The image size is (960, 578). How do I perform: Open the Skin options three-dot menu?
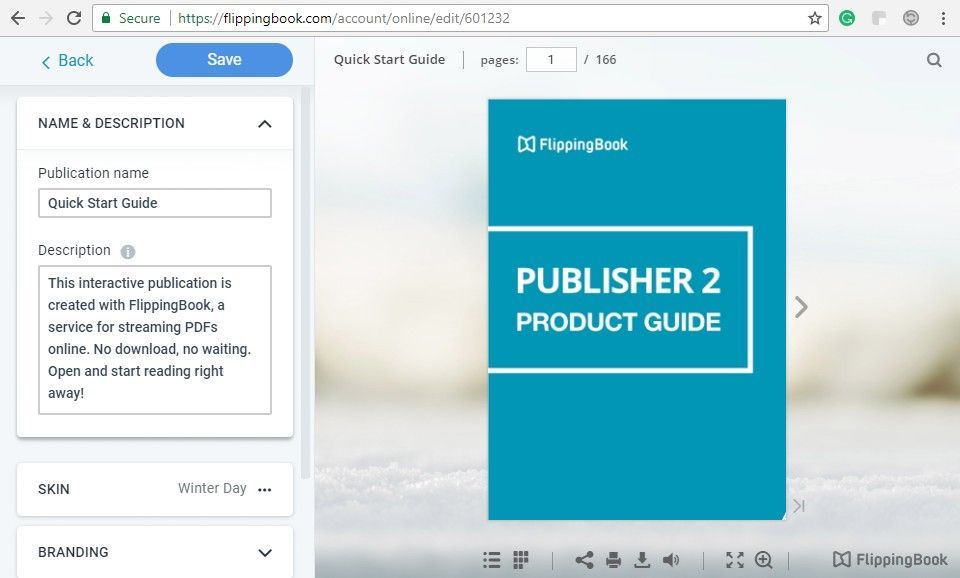[264, 489]
